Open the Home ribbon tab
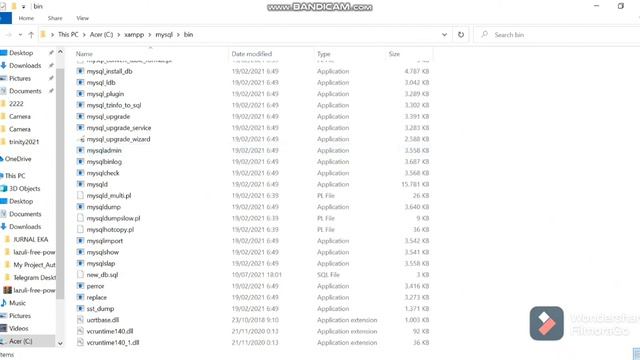Viewport: 640px width, 360px height. click(x=26, y=18)
